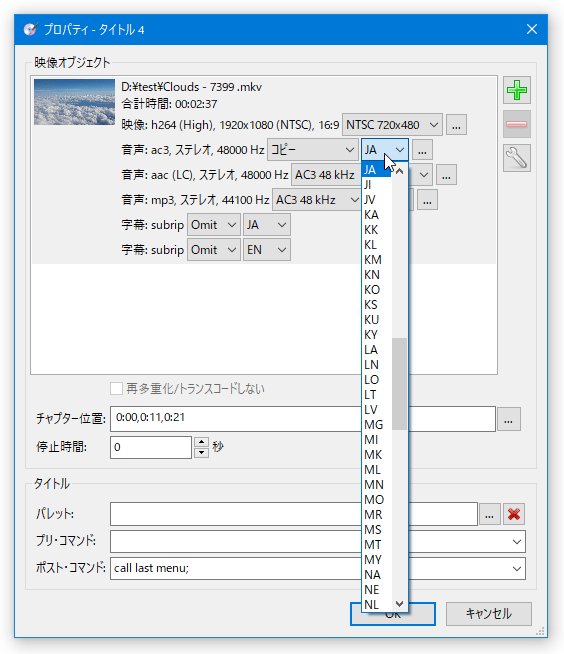Expand the プリ・コマンド combo box arrow

(x=516, y=542)
